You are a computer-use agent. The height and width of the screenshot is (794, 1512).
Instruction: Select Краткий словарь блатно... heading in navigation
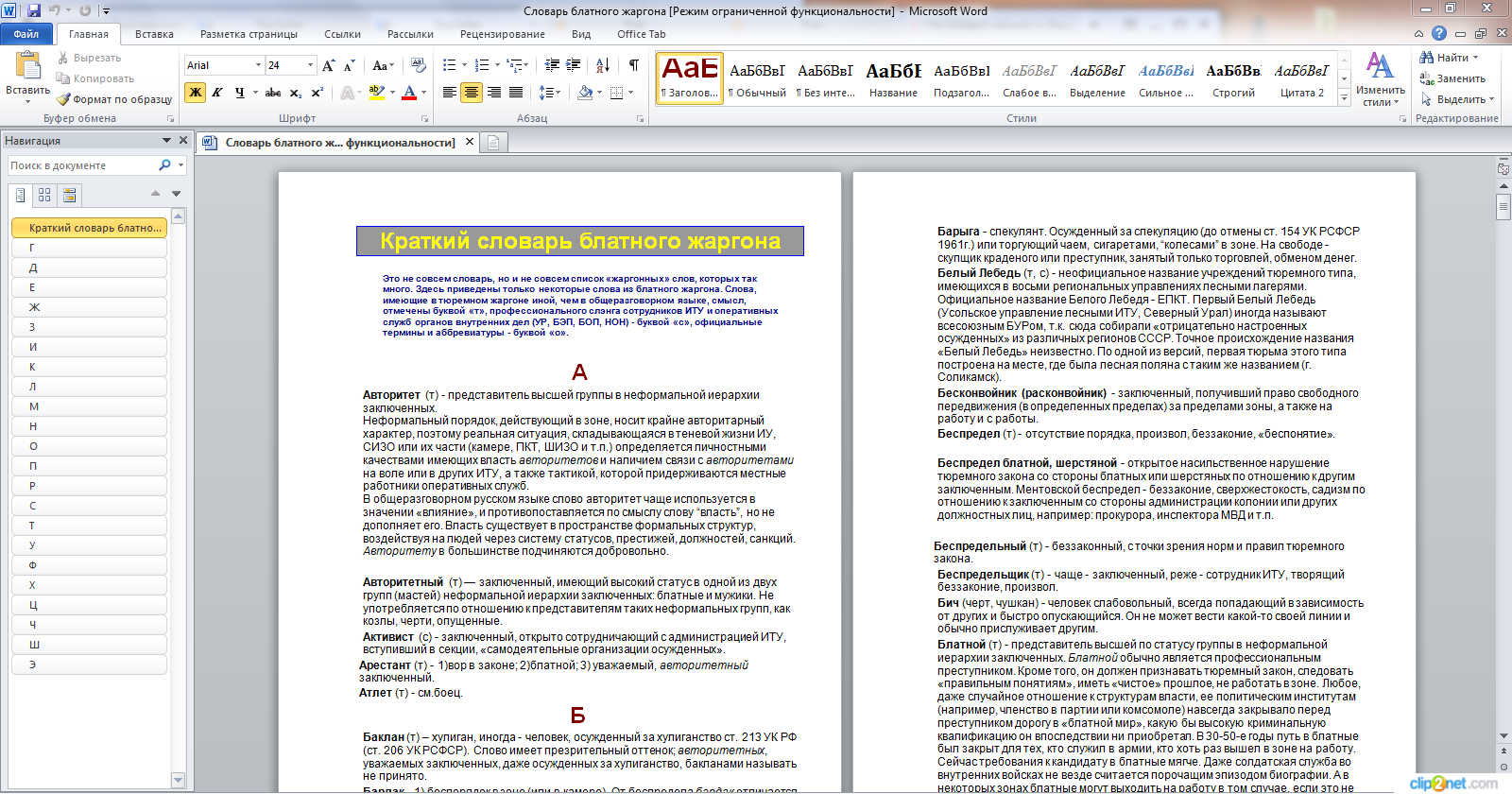point(90,228)
